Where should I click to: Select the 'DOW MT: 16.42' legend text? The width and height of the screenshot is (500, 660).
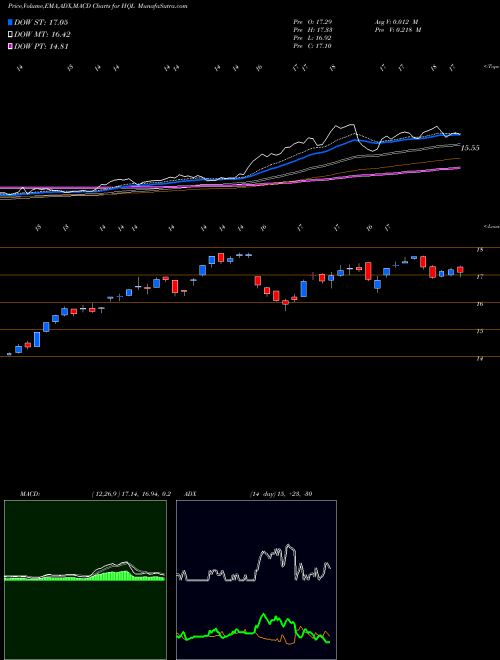click(x=42, y=35)
